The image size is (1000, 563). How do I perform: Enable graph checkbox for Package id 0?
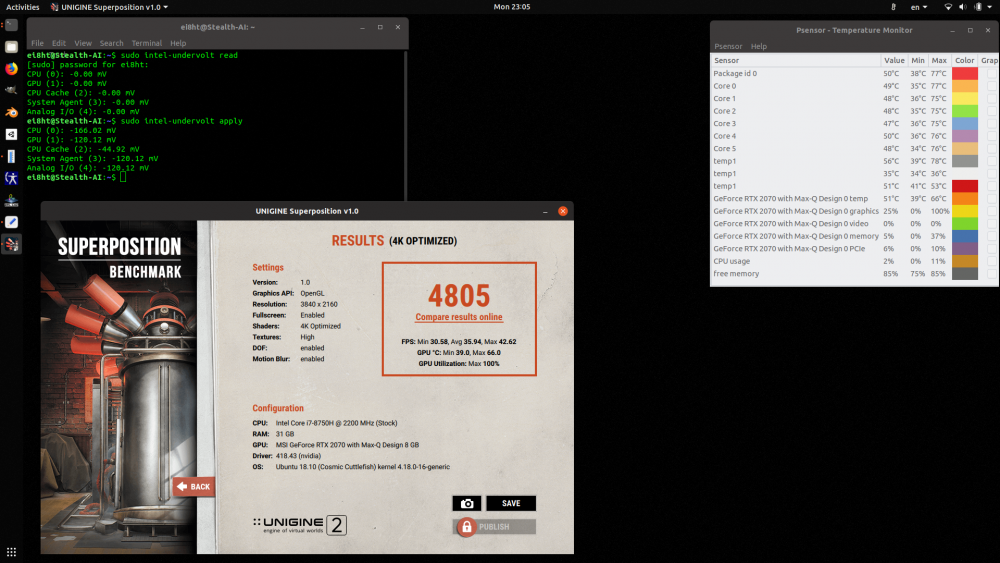point(991,73)
